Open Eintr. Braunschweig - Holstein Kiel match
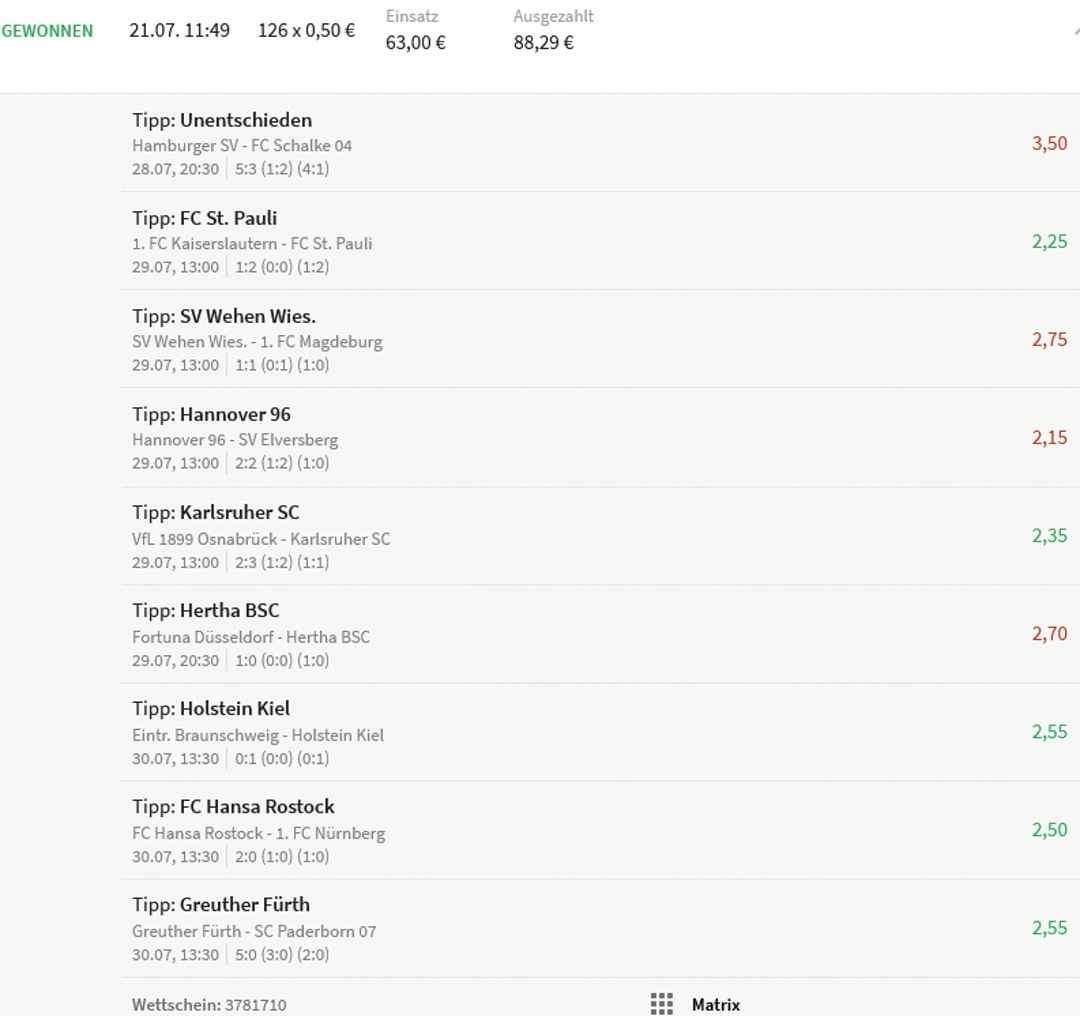Screen dimensions: 1080x1016 click(258, 735)
